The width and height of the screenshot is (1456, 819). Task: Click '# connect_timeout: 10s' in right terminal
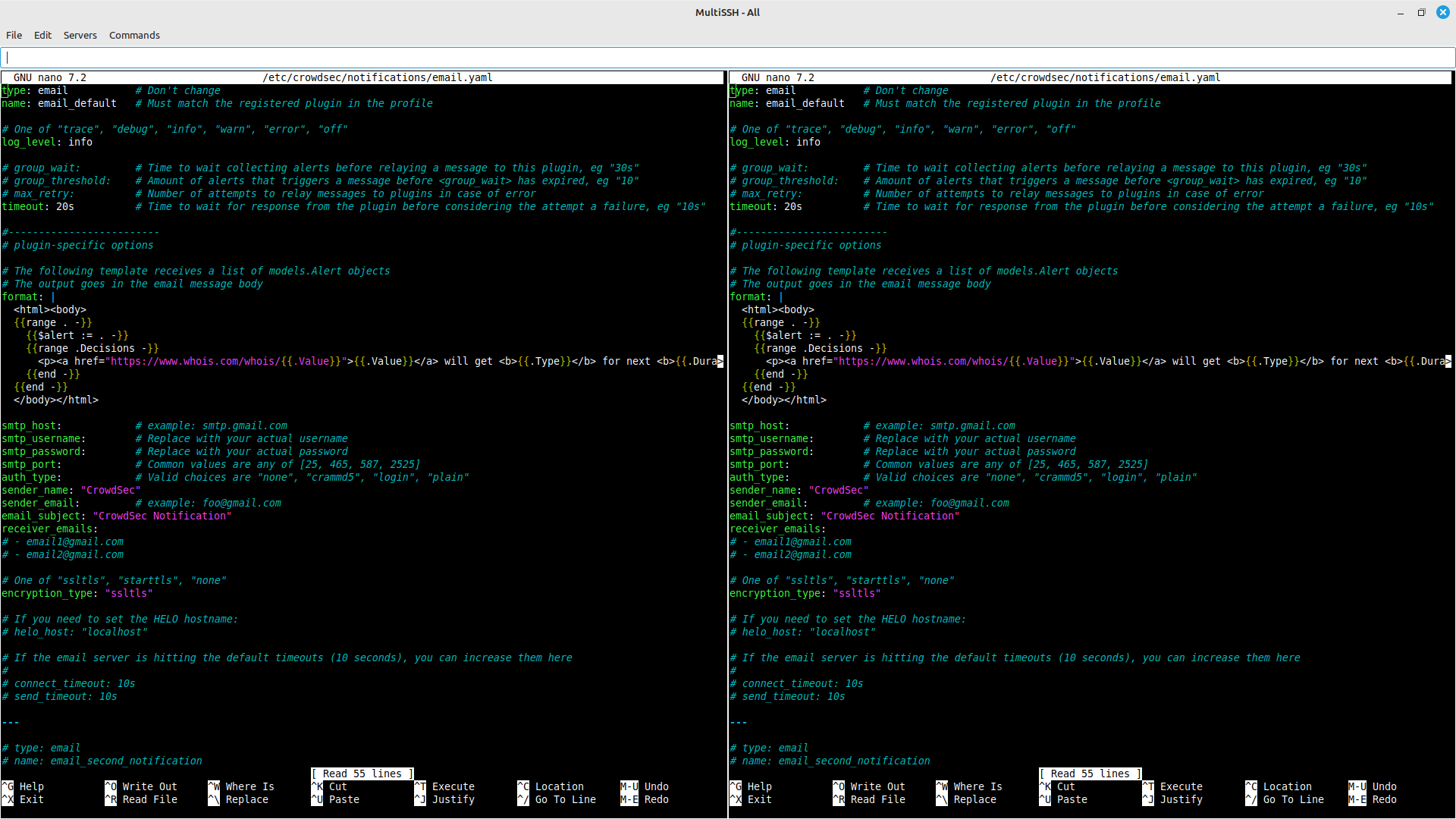coord(796,683)
